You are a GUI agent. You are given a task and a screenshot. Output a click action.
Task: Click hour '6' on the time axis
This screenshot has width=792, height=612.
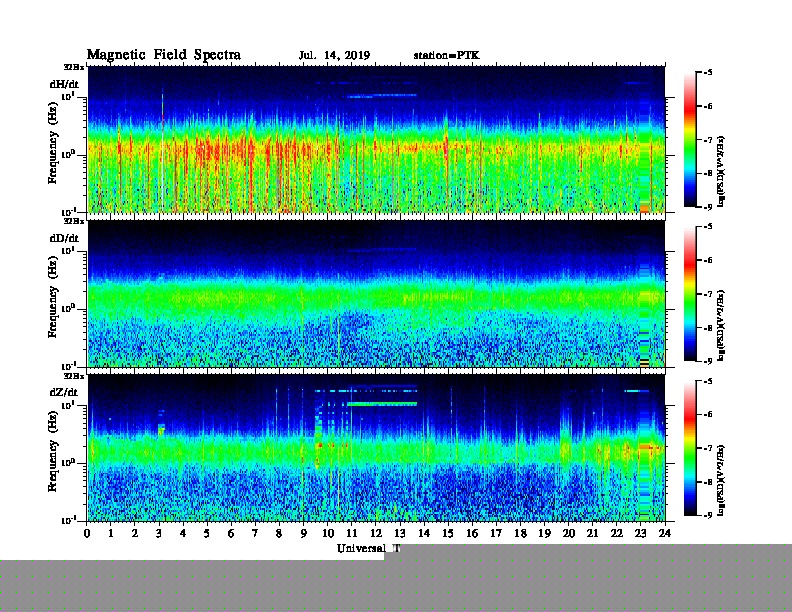231,533
